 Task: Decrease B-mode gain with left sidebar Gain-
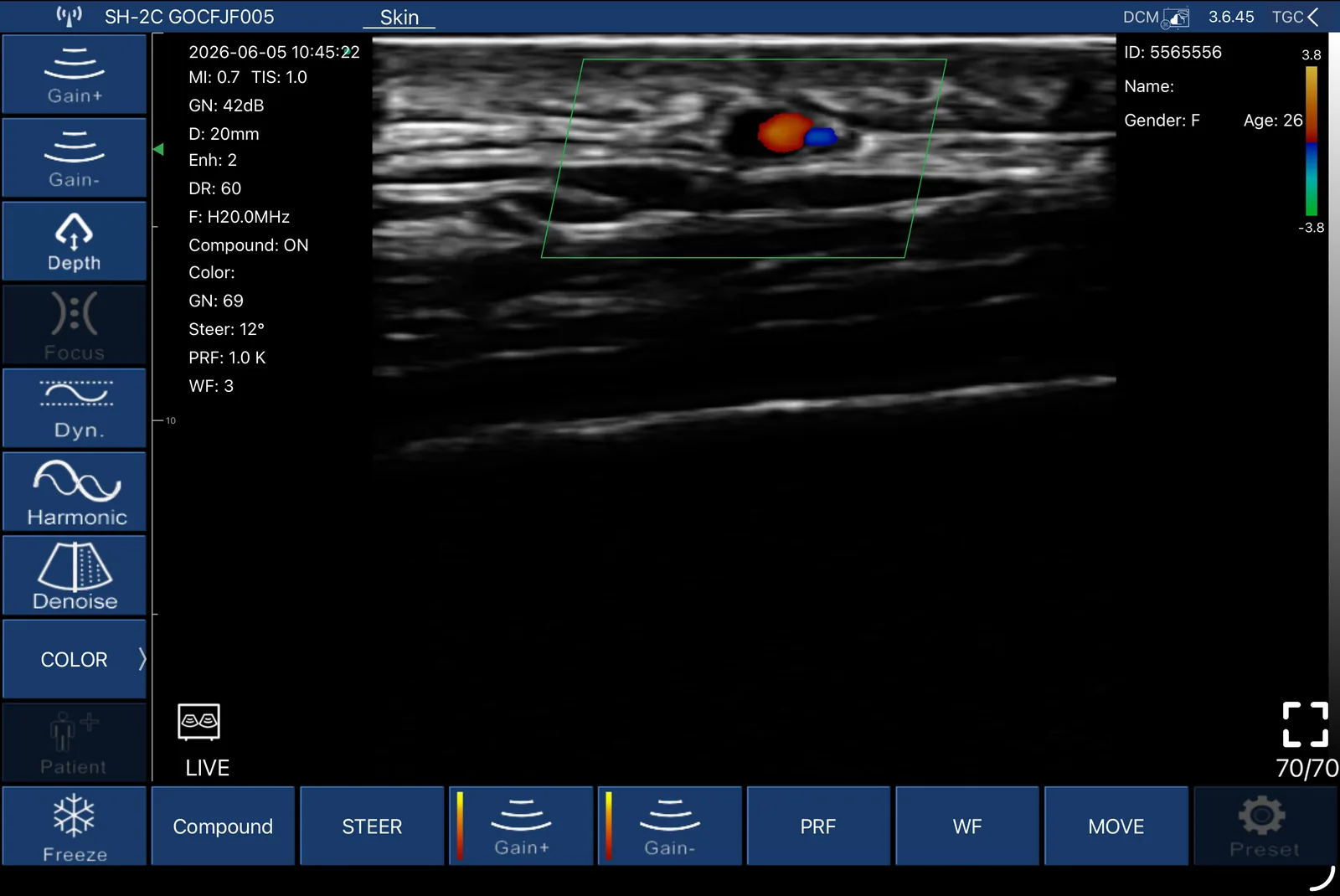tap(75, 157)
